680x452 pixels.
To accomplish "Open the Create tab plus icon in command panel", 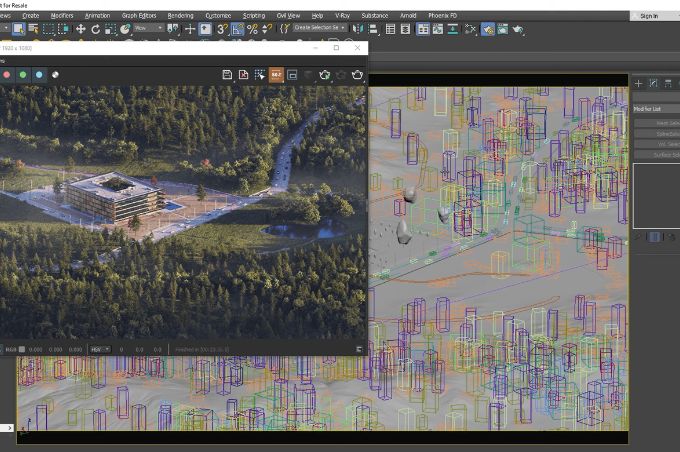I will coord(638,83).
